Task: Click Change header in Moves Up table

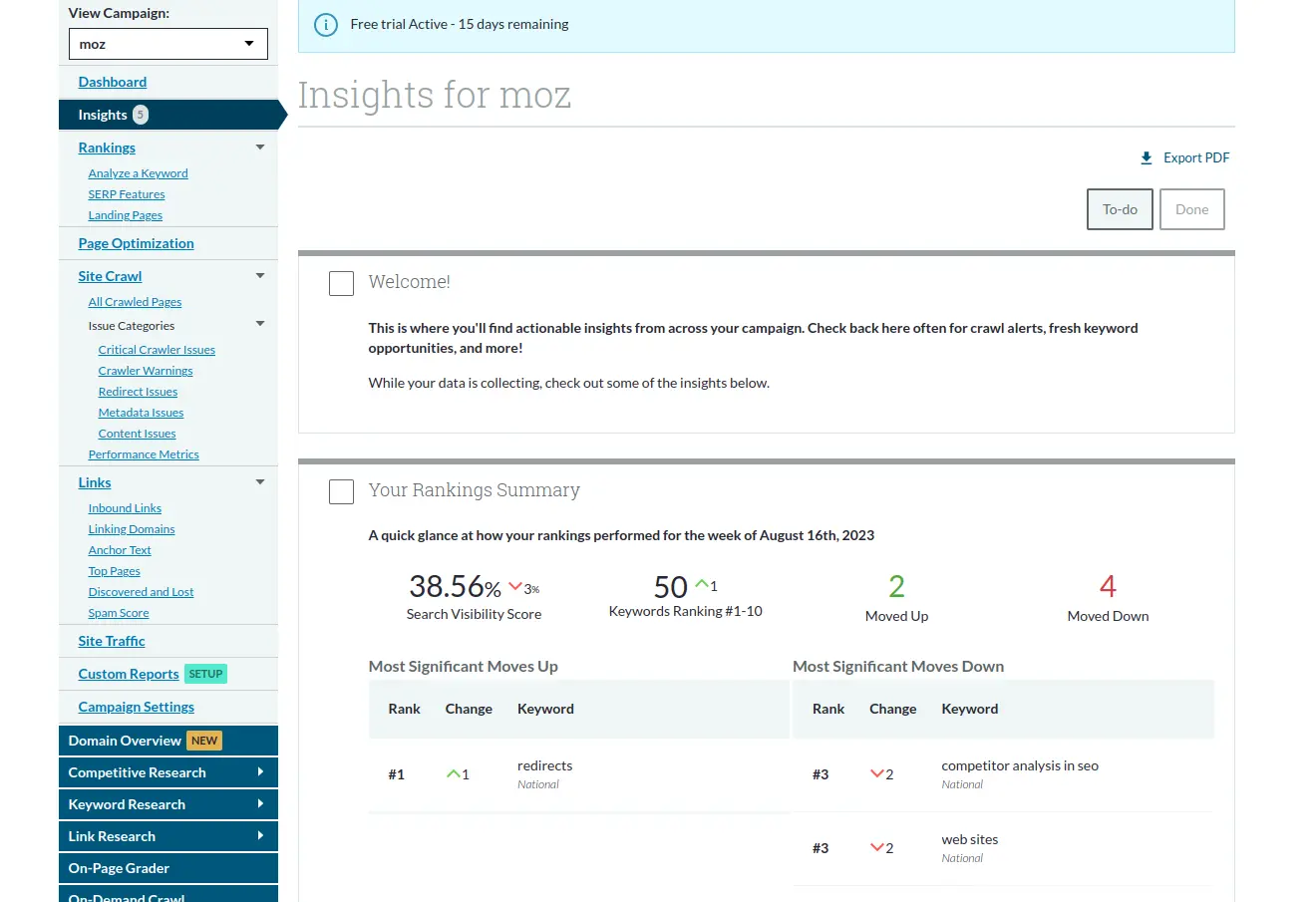Action: [x=469, y=709]
